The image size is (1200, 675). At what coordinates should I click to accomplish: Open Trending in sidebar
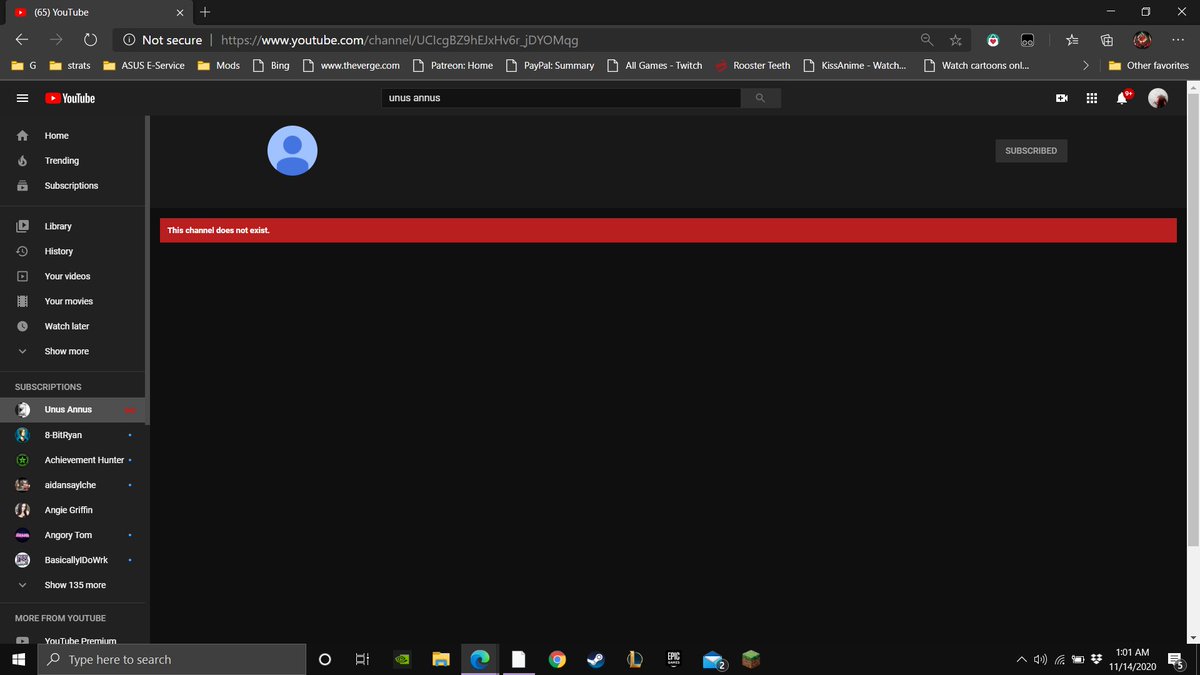(73, 160)
